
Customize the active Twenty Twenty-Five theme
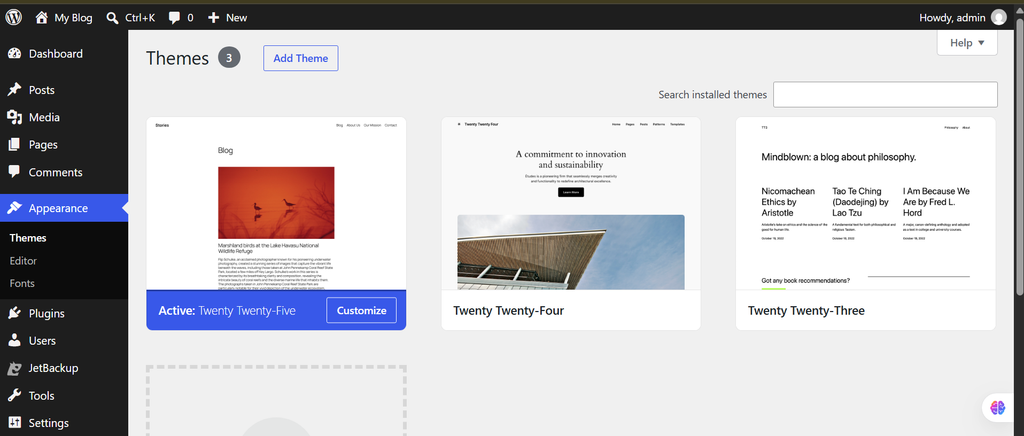coord(361,311)
